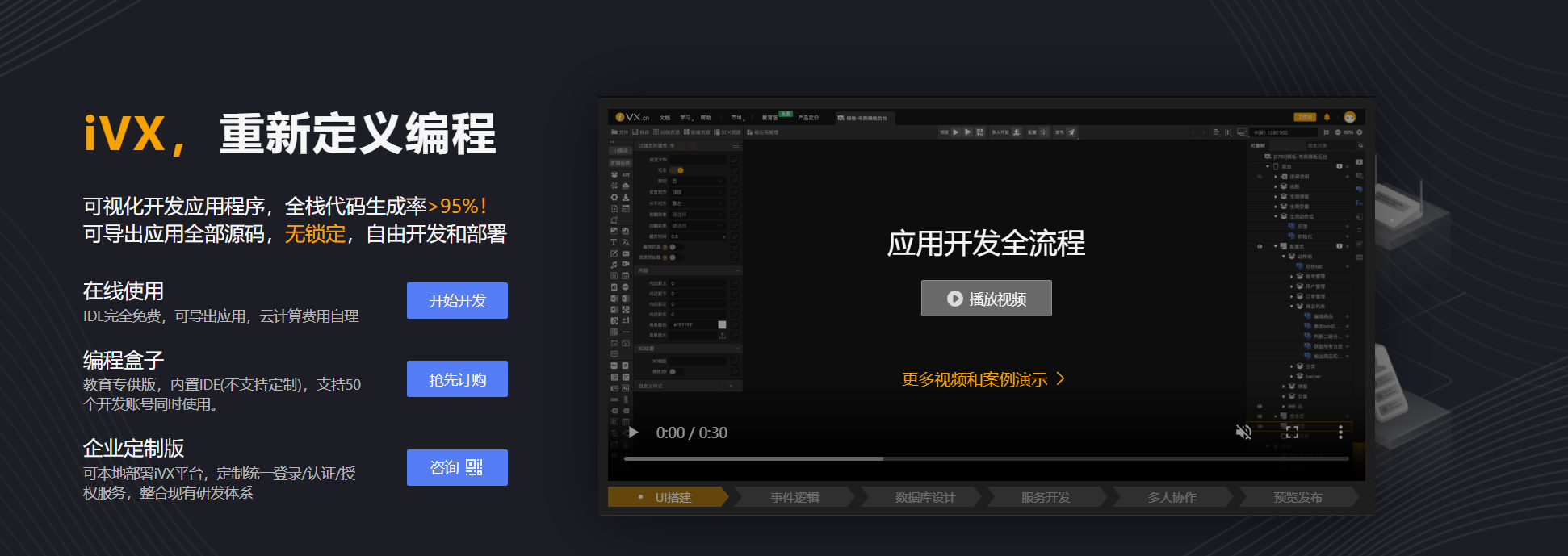Click the 0:00 / 0:30 time display

click(x=692, y=433)
